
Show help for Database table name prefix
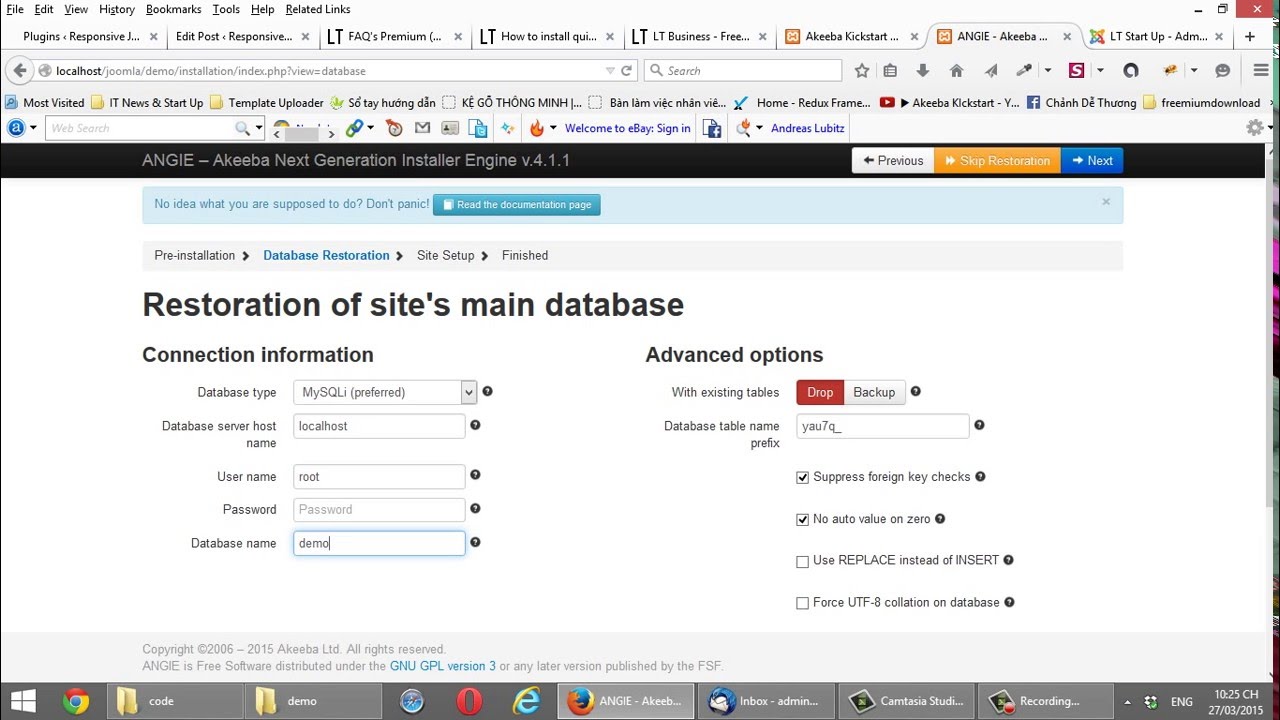(979, 425)
